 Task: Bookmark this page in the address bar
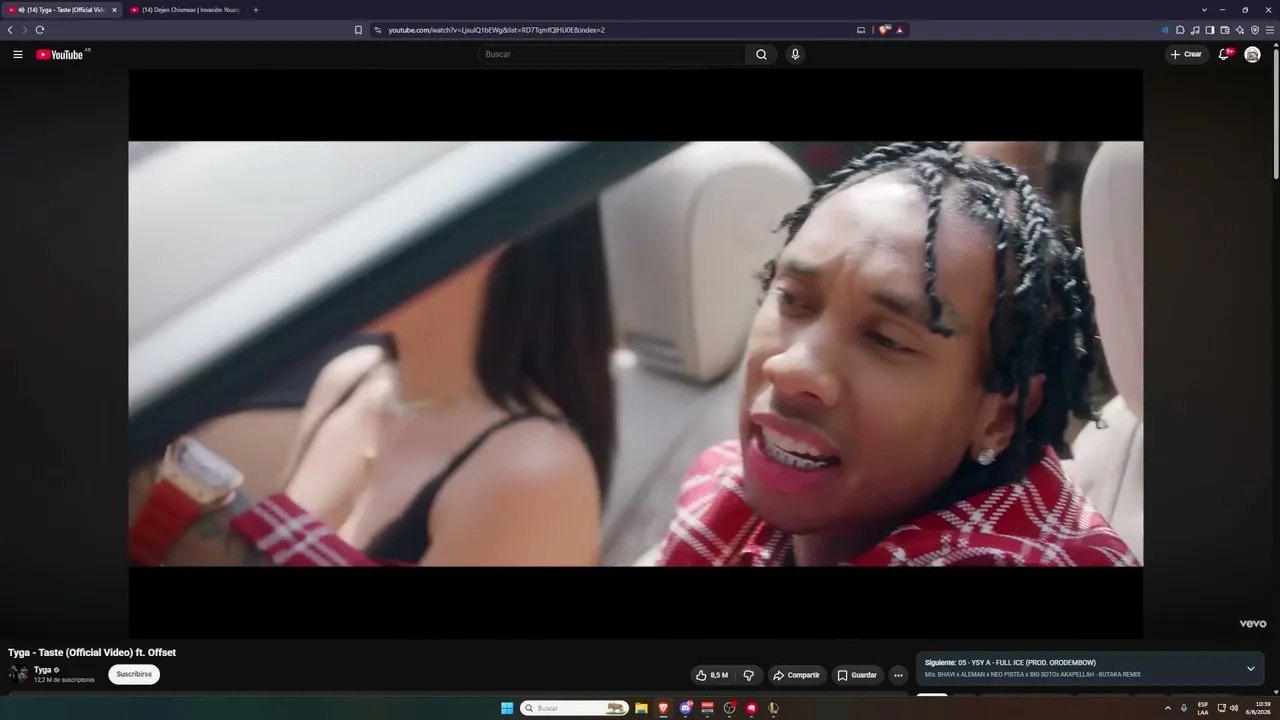click(x=358, y=30)
